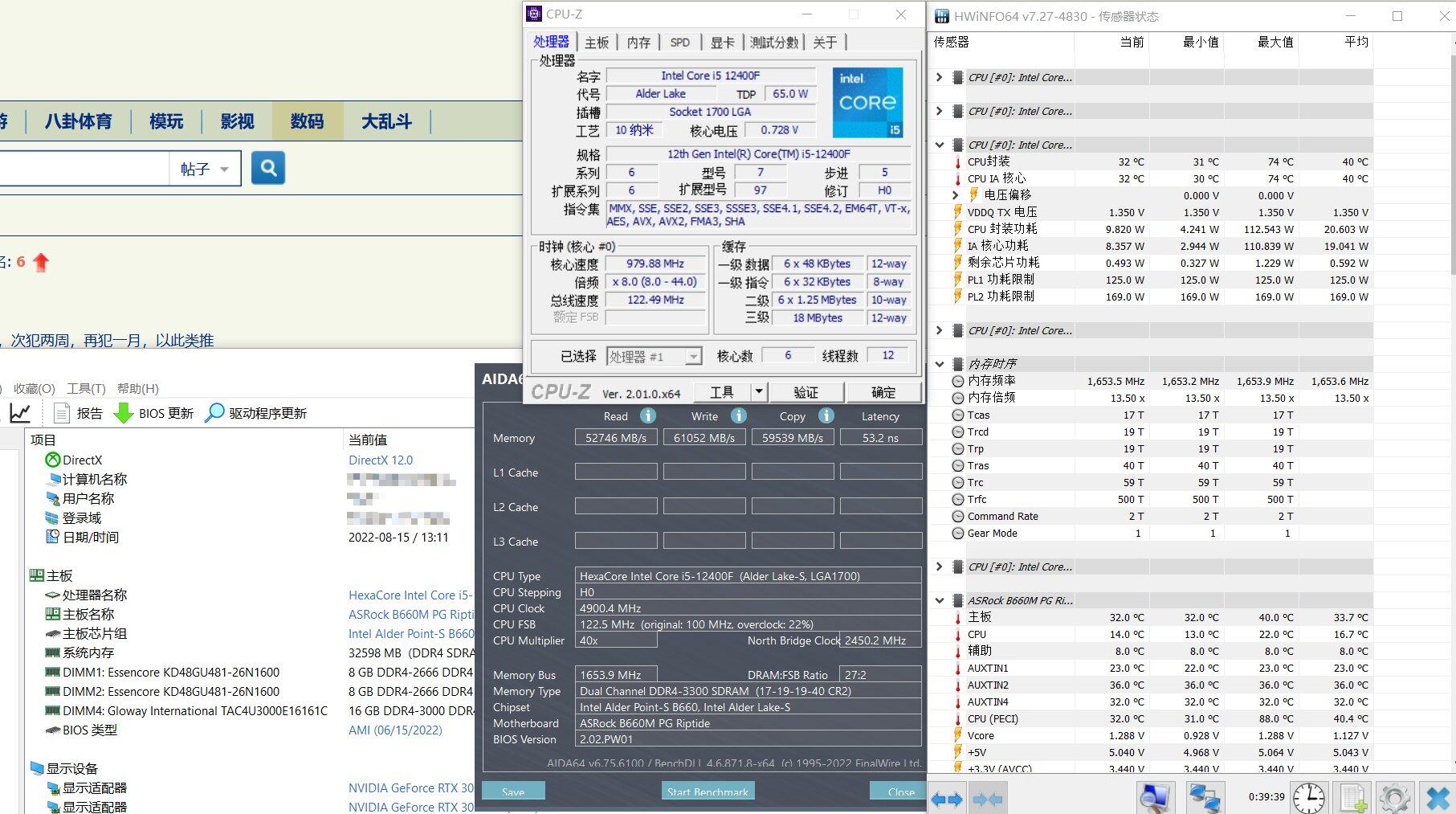This screenshot has height=814, width=1456.
Task: Collapse the CPU group containing CPU封装
Action: click(940, 145)
